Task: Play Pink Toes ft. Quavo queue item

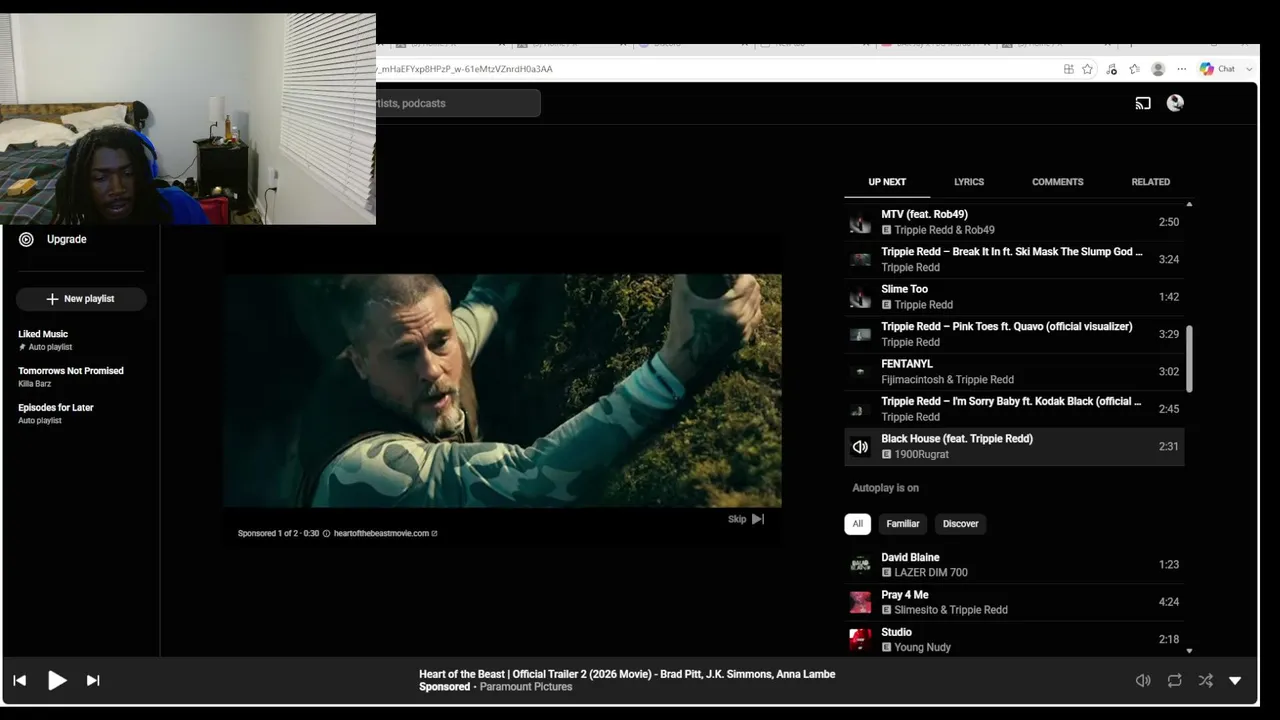Action: click(1014, 334)
